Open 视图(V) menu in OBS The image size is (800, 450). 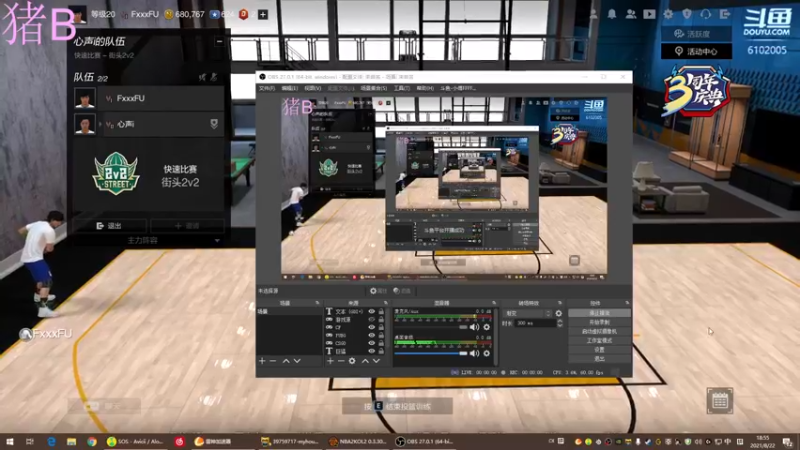(312, 88)
